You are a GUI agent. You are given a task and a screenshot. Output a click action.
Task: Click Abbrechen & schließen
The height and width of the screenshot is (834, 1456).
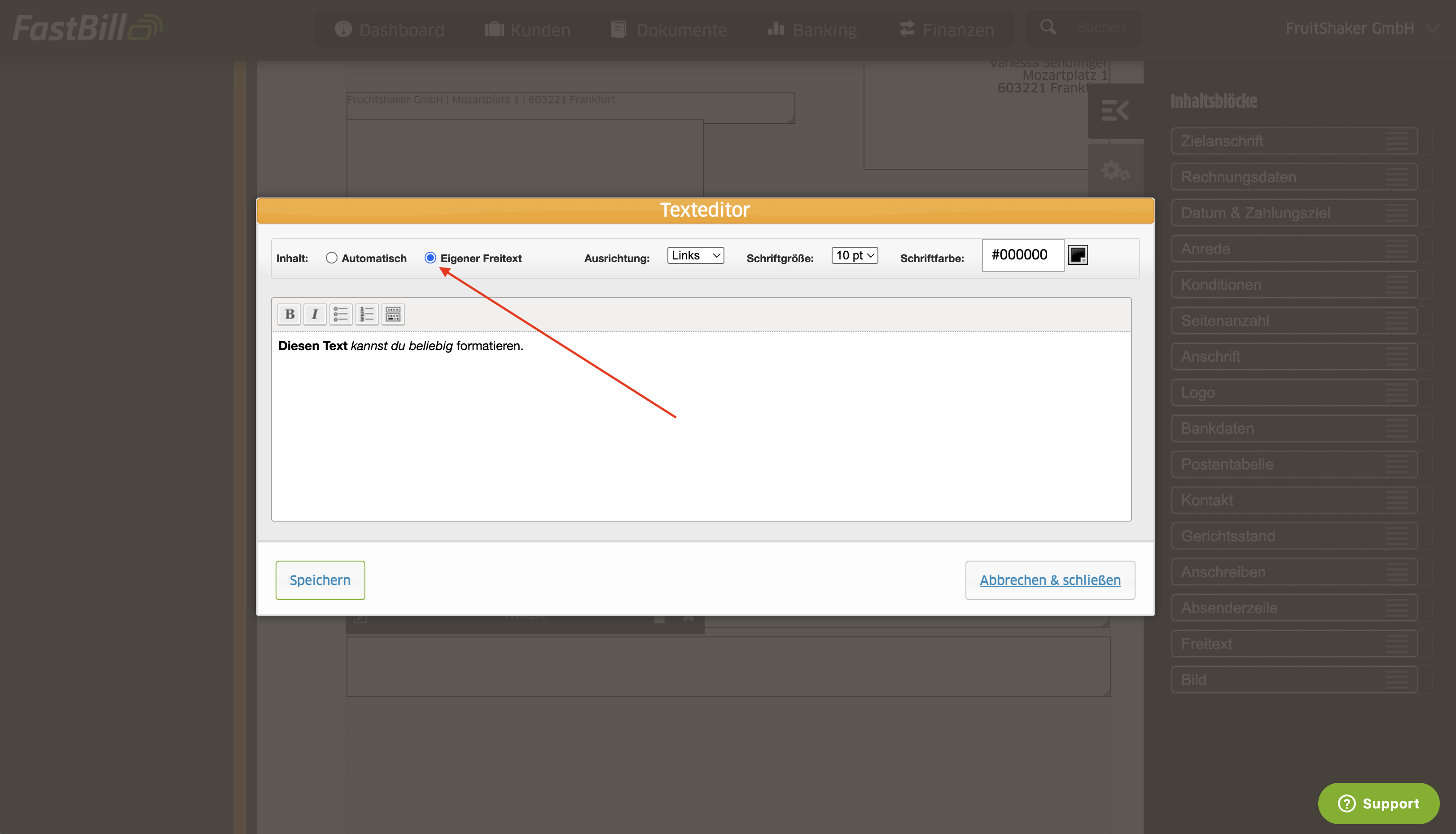pos(1050,580)
